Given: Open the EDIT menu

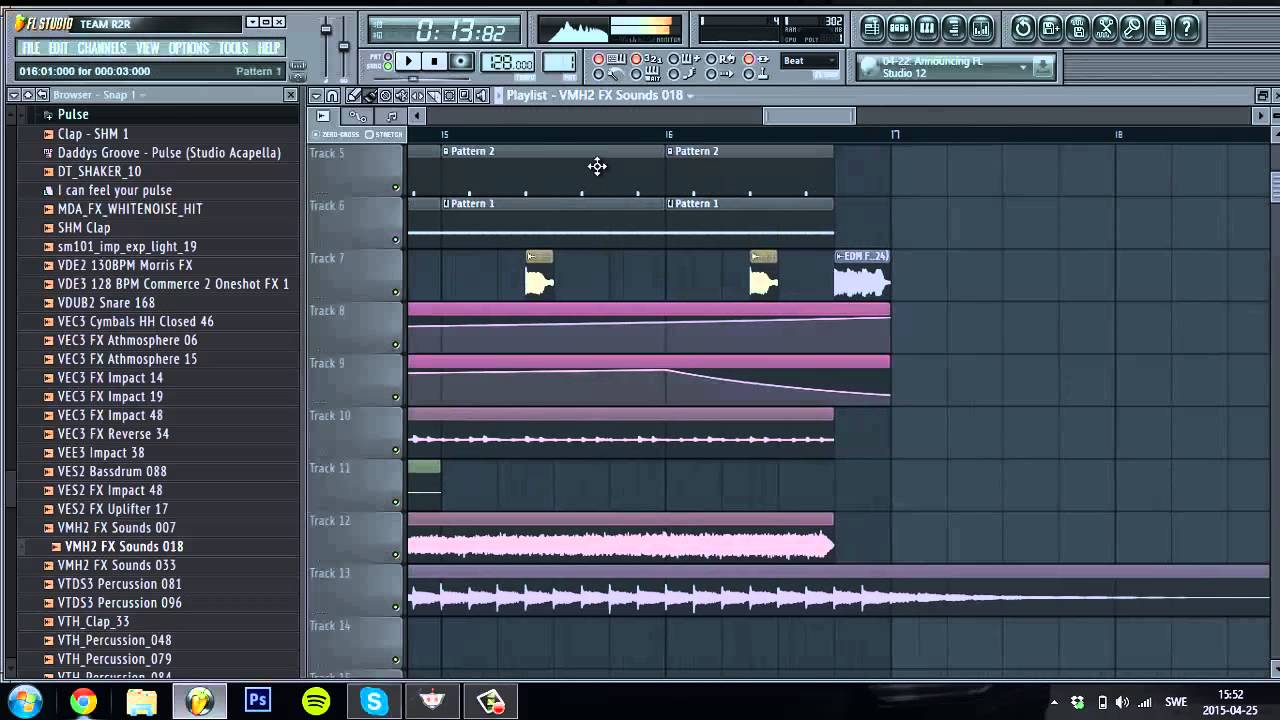Looking at the screenshot, I should pos(59,48).
